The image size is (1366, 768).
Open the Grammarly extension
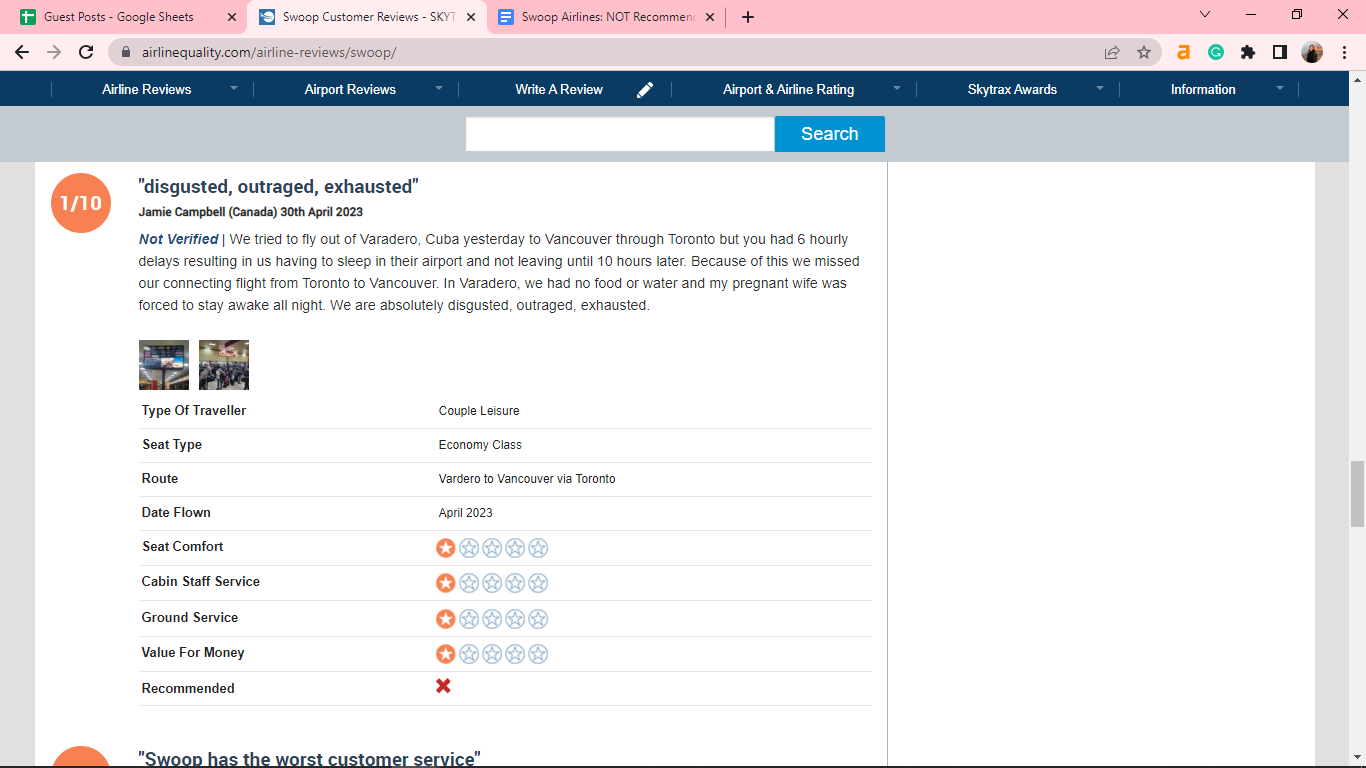pyautogui.click(x=1216, y=52)
